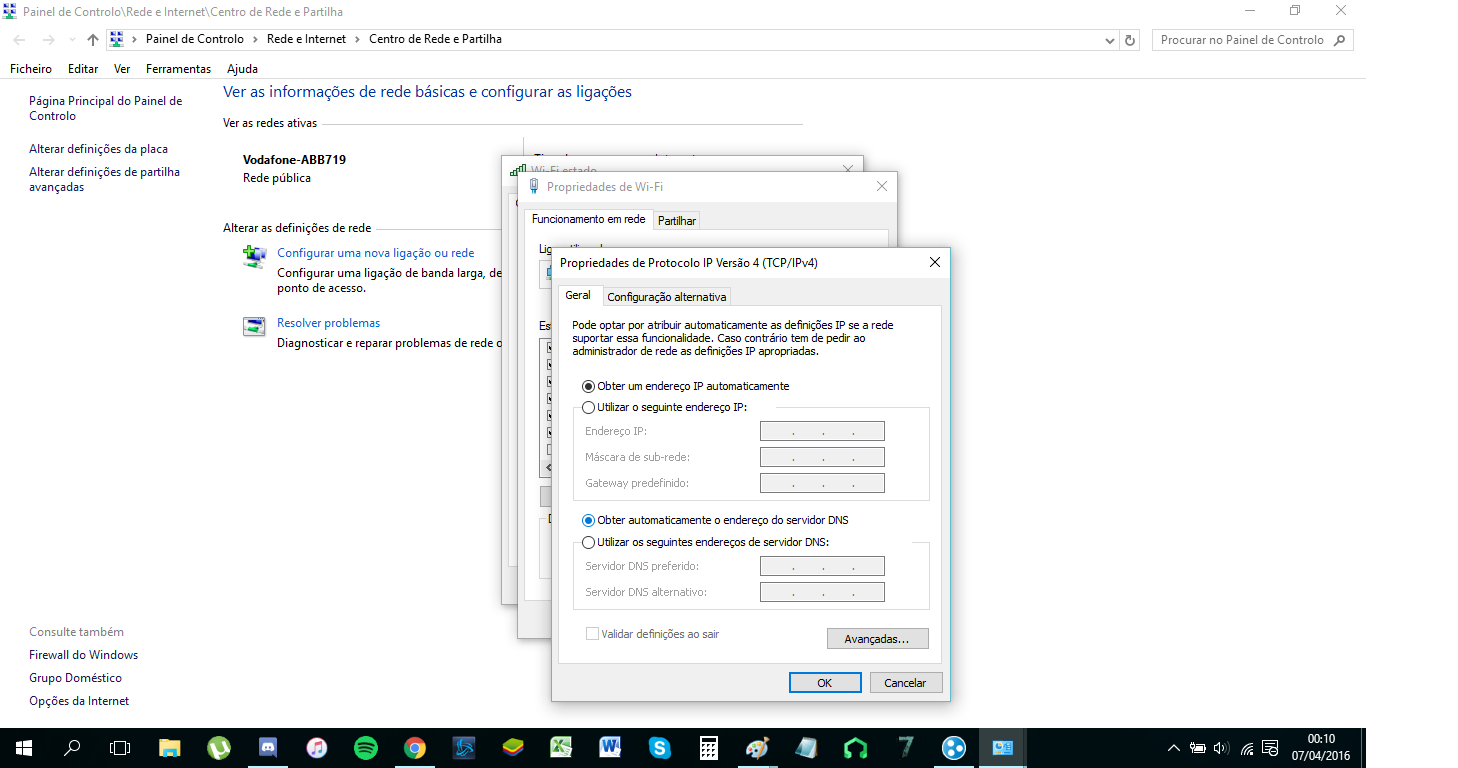The height and width of the screenshot is (768, 1458).
Task: Open Spotify from the taskbar
Action: (366, 747)
